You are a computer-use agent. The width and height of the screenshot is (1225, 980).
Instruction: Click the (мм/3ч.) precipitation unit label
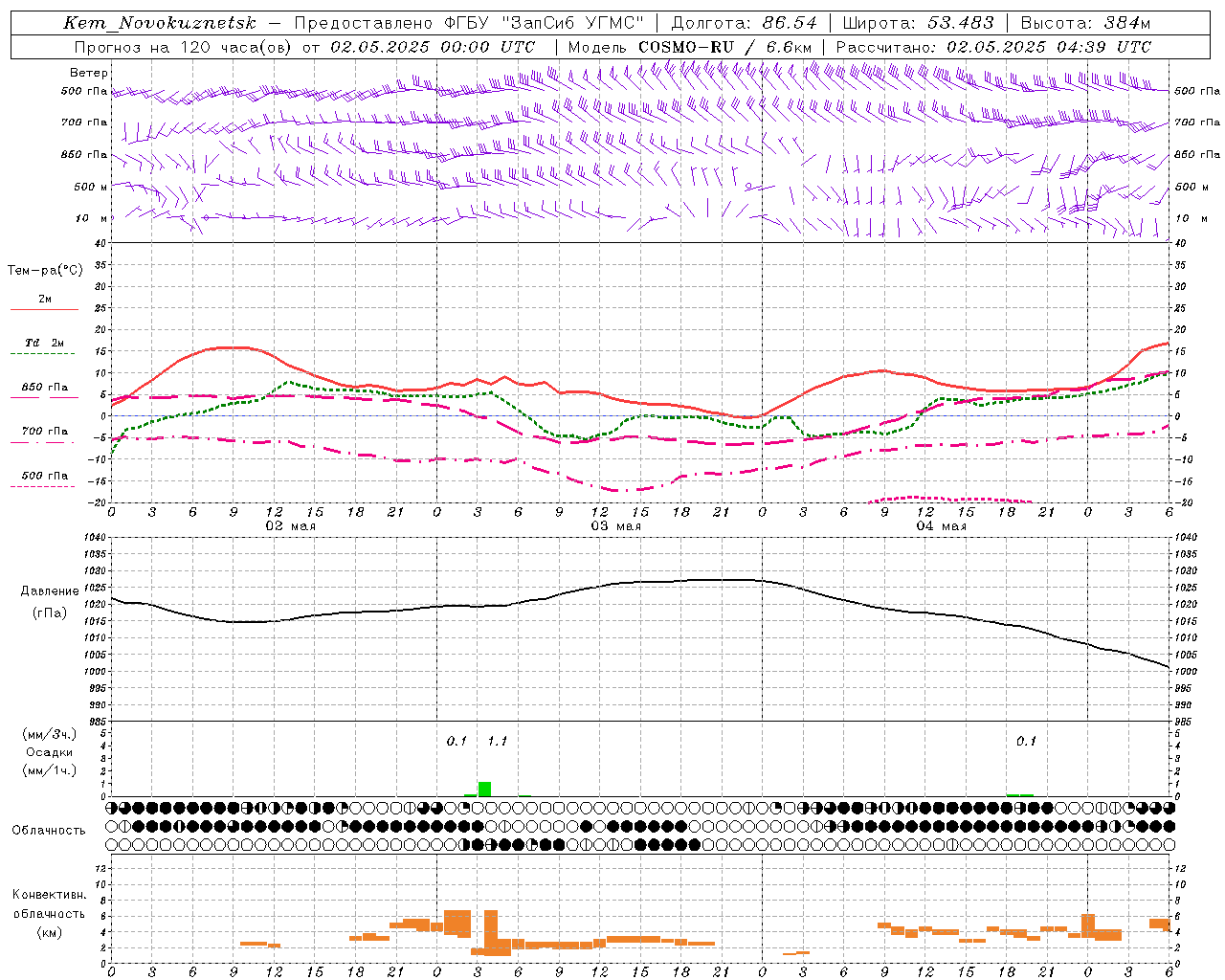(50, 735)
